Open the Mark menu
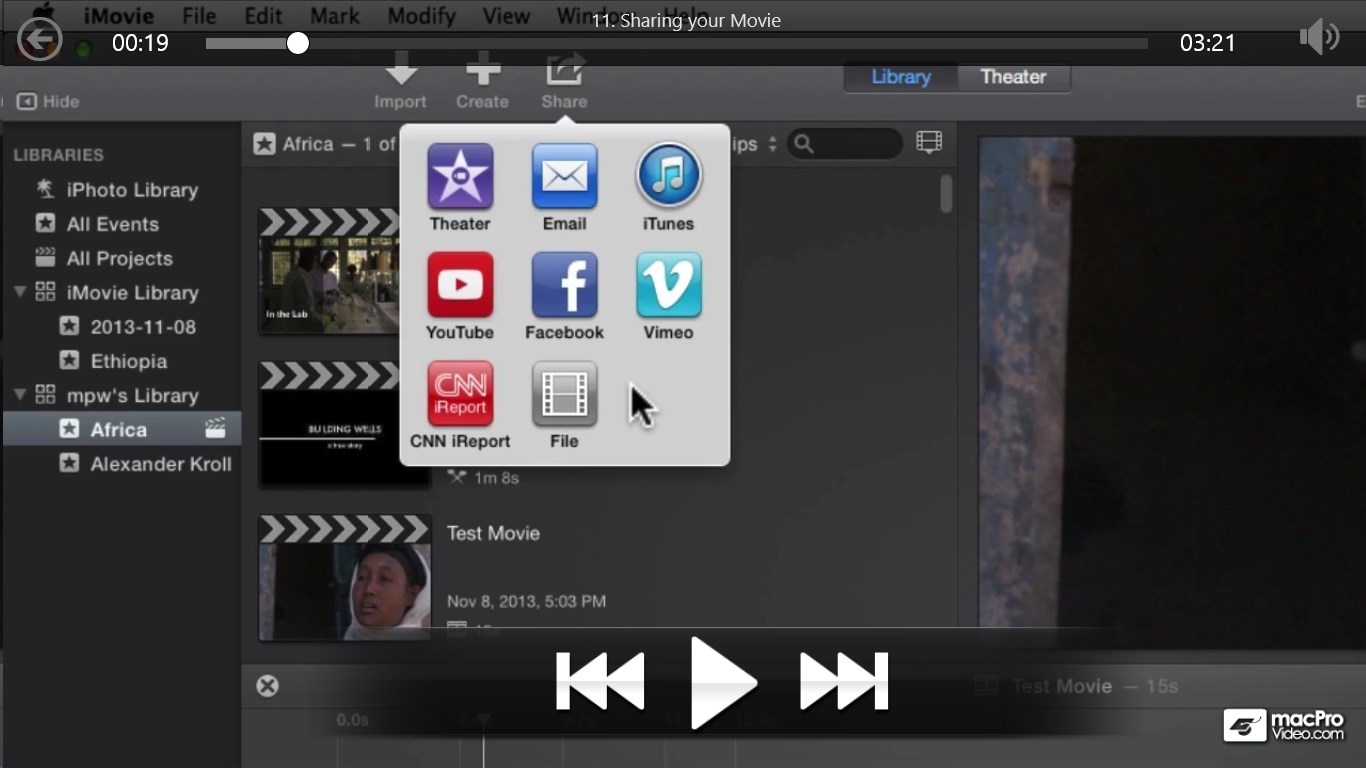1366x768 pixels. pyautogui.click(x=335, y=16)
